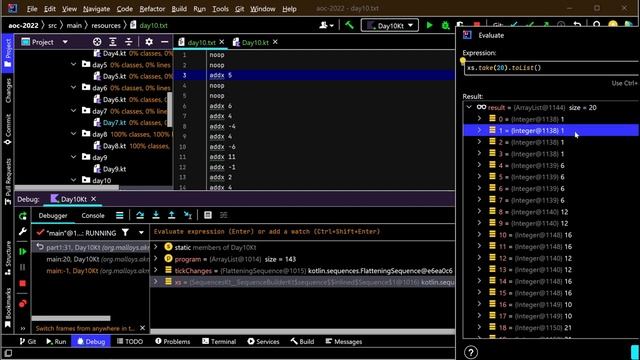Select opened file locate target icon

click(97, 42)
